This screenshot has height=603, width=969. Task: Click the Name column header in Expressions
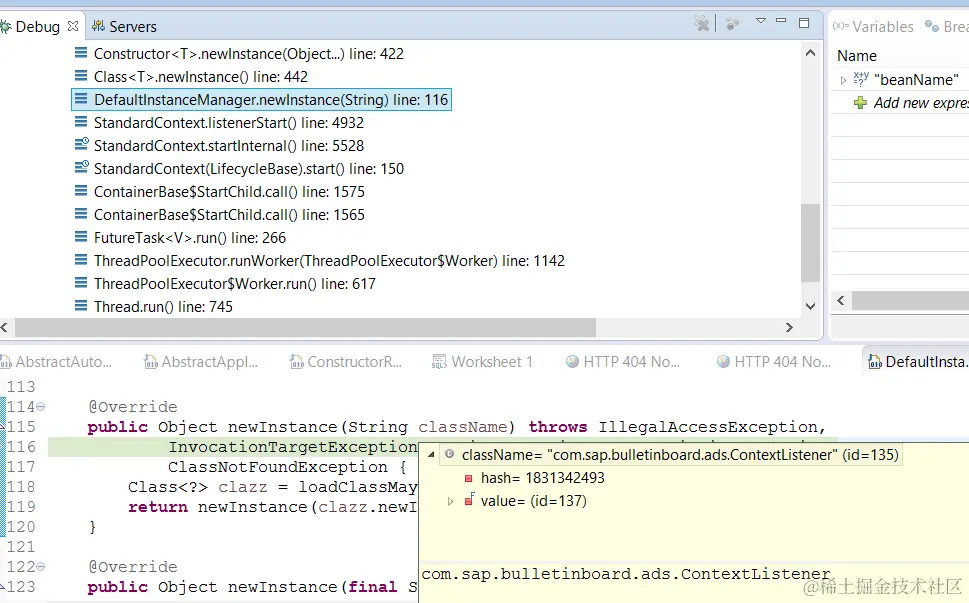tap(857, 56)
